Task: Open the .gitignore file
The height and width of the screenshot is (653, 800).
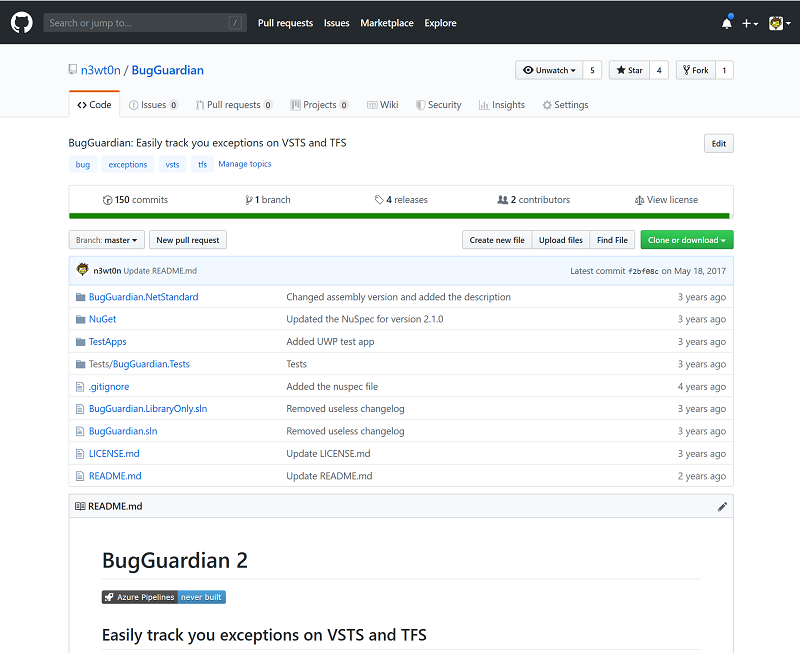Action: click(x=109, y=387)
